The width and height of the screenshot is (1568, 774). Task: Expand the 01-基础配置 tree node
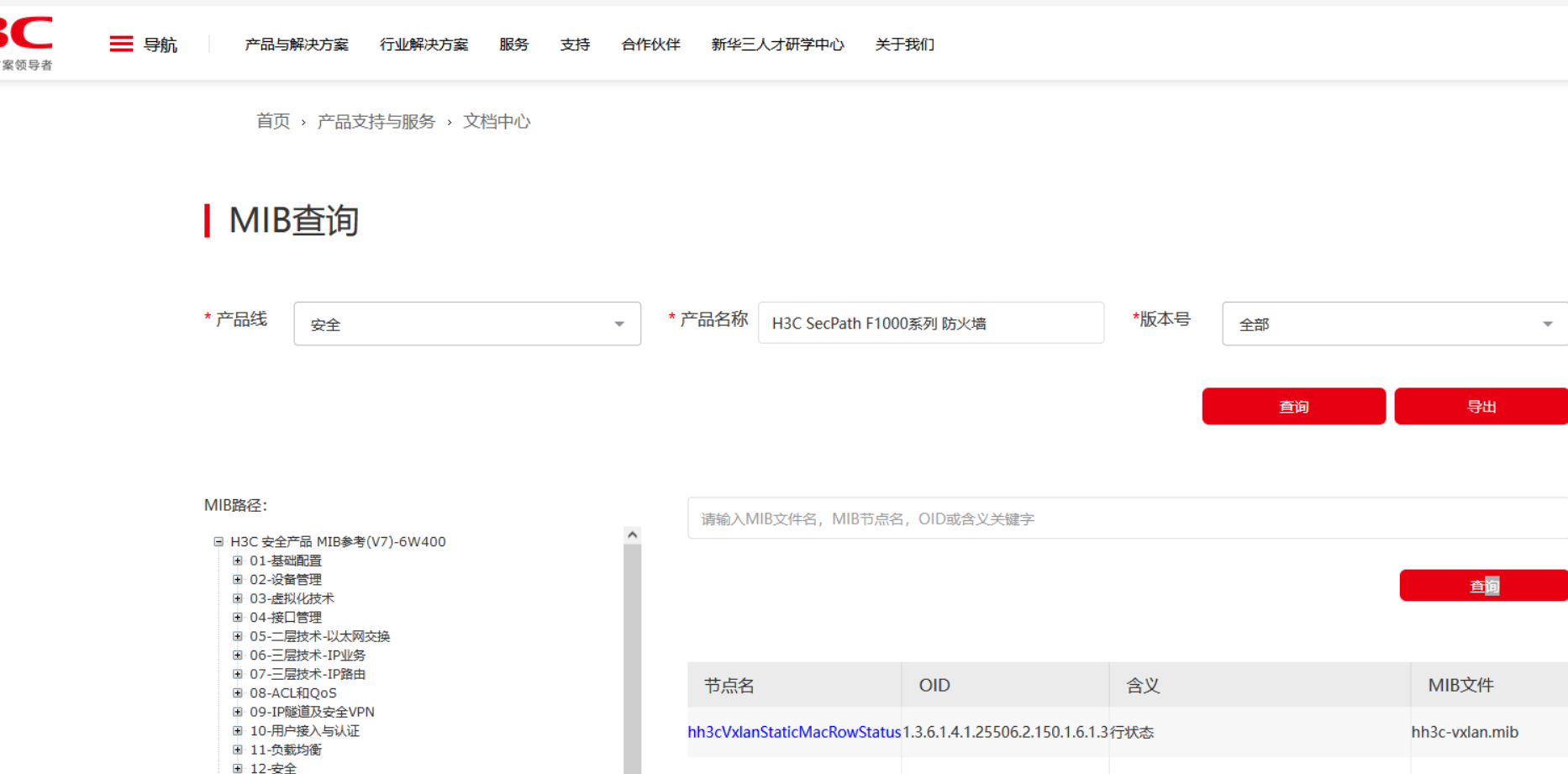238,561
